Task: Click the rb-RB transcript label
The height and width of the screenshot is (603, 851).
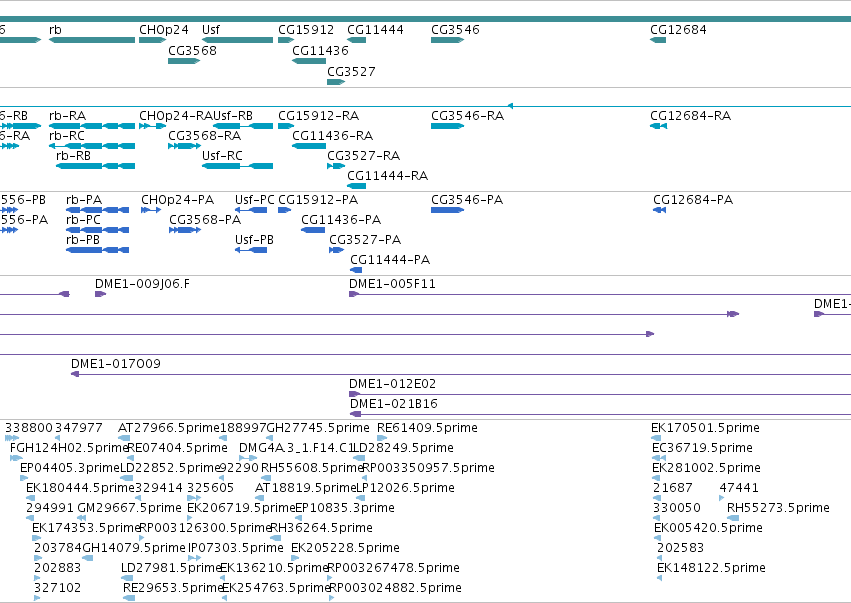Action: [x=73, y=156]
